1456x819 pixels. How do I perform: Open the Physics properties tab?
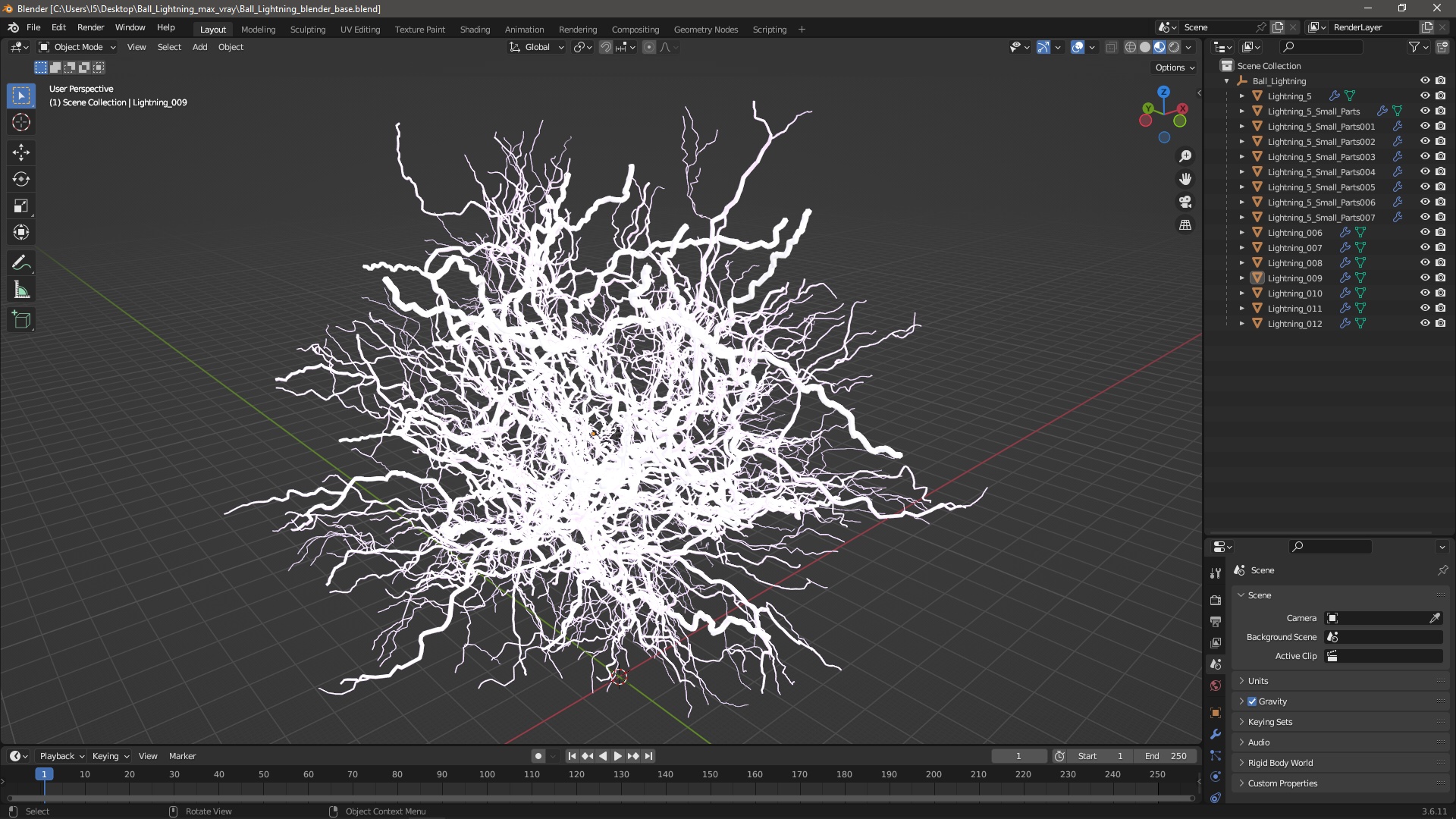pos(1216,777)
